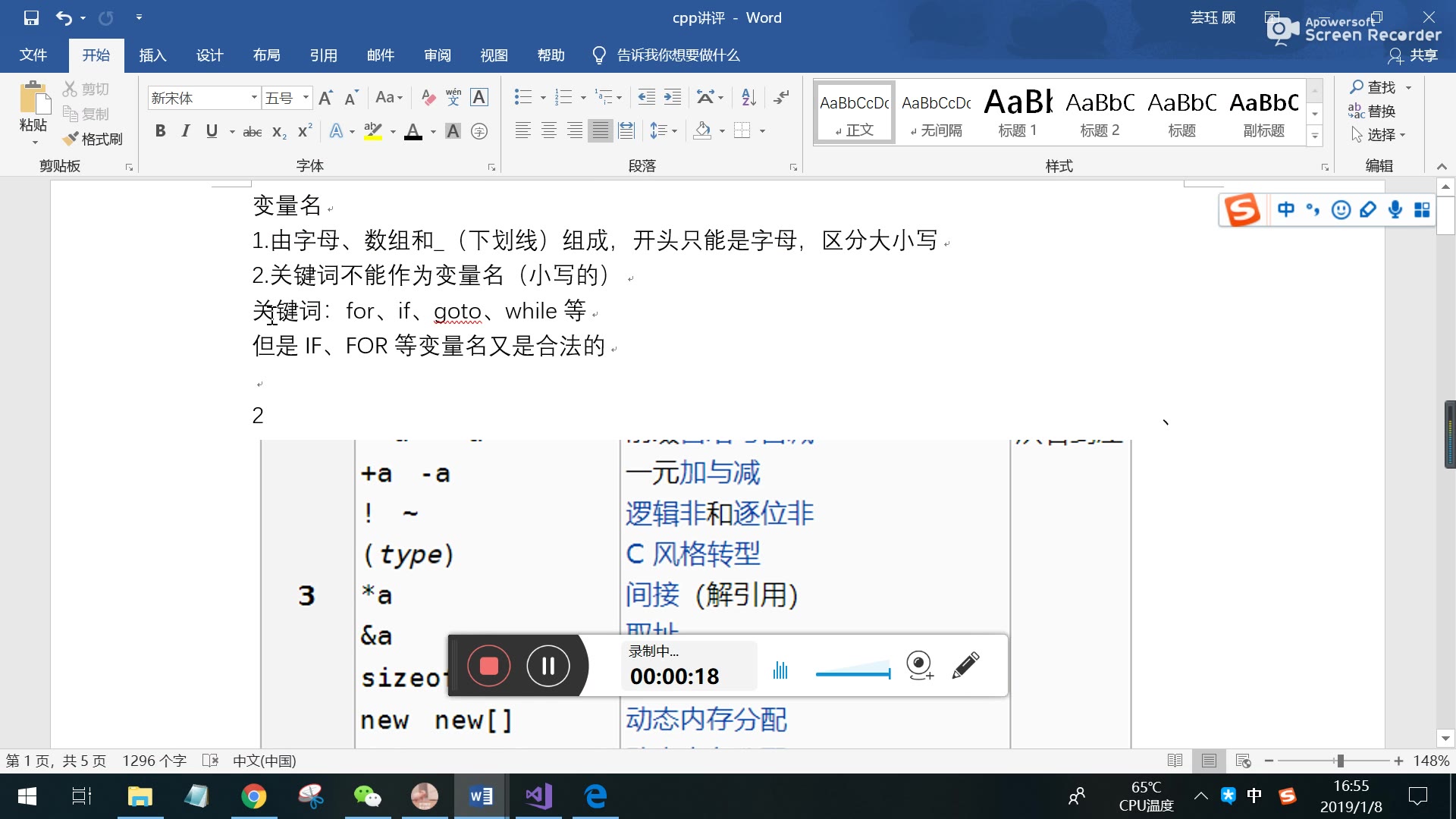Click the sort A-Z icon
1456x819 pixels.
pos(748,97)
